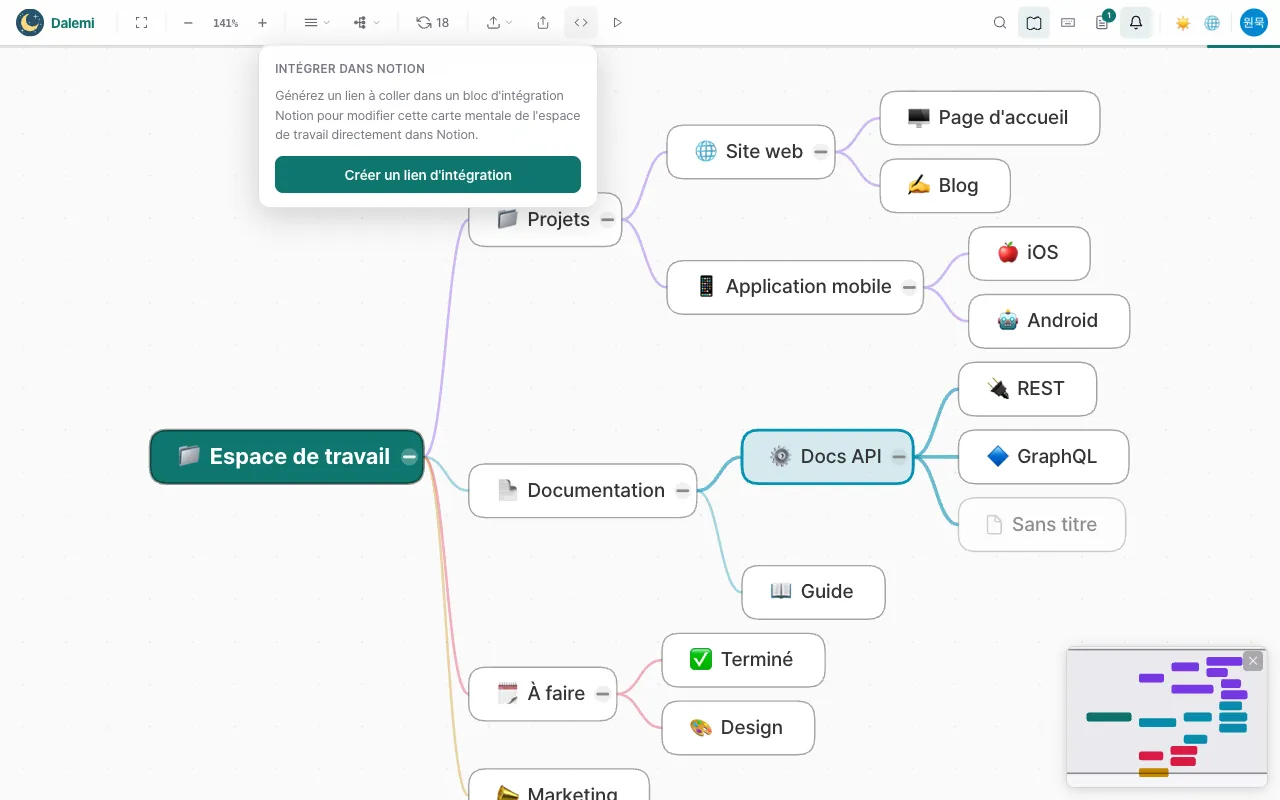Select the Guide node

click(x=813, y=592)
